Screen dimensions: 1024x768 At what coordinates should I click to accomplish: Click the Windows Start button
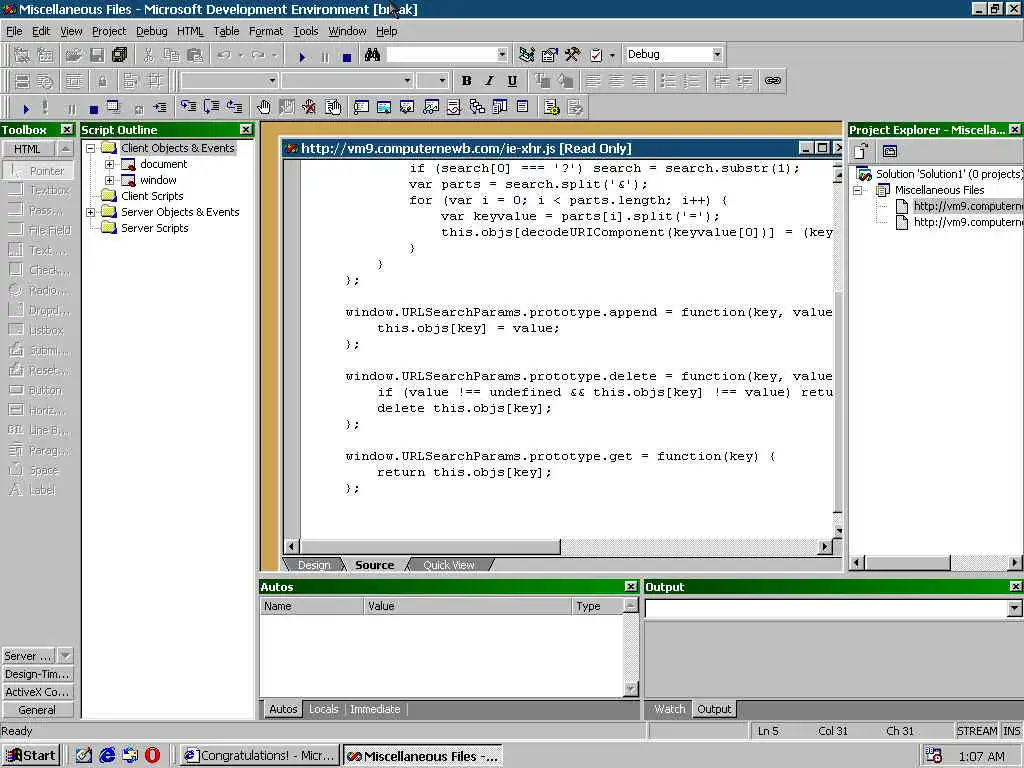pos(31,756)
